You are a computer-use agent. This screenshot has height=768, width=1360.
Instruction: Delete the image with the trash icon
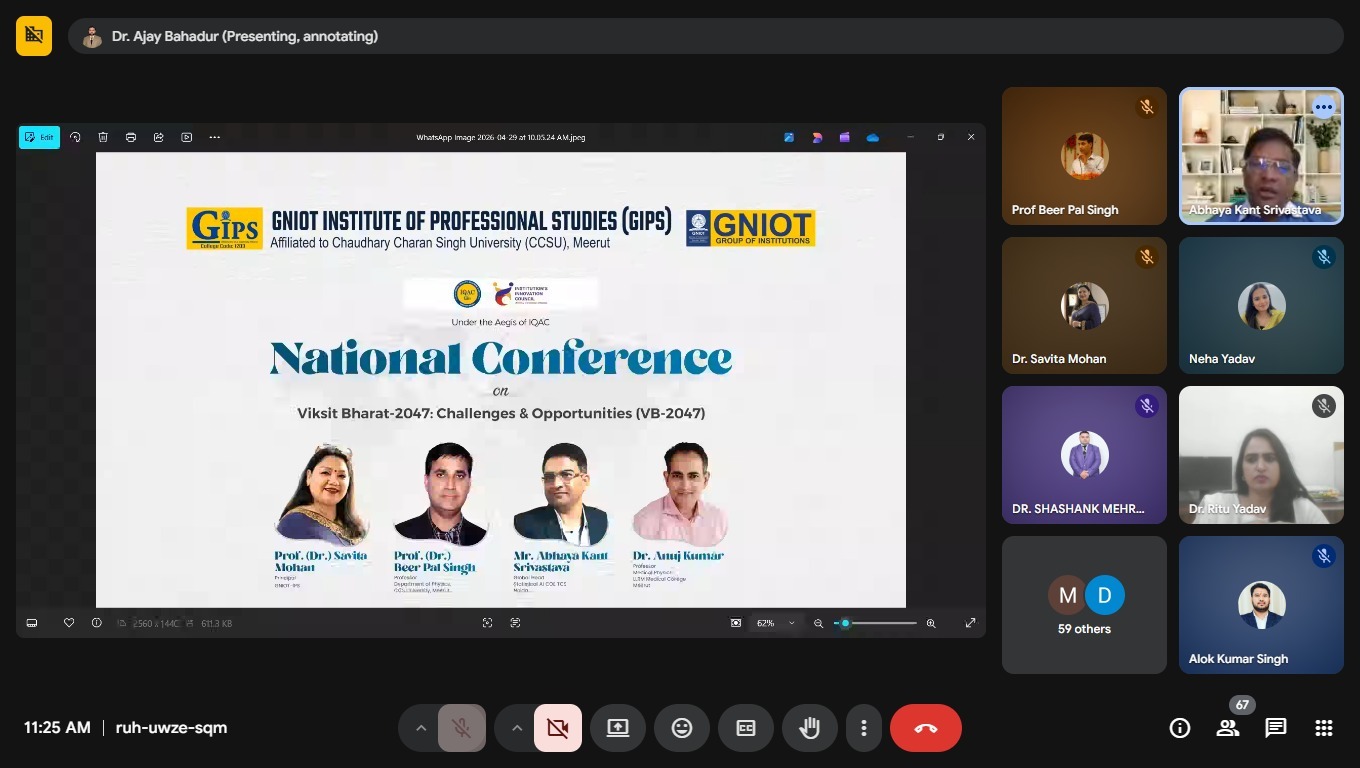103,137
